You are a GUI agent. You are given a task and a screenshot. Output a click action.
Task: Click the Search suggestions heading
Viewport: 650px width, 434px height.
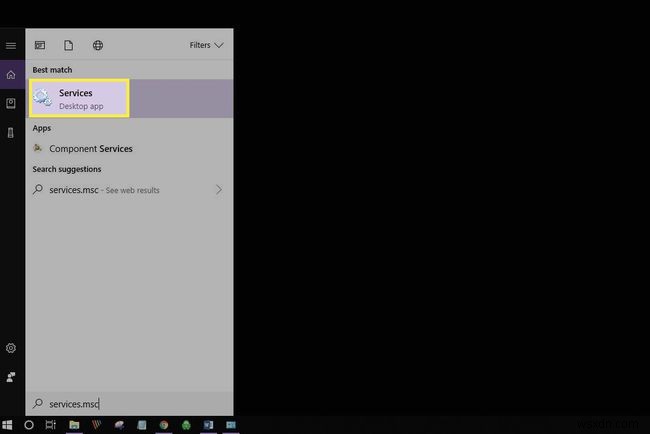coord(67,169)
